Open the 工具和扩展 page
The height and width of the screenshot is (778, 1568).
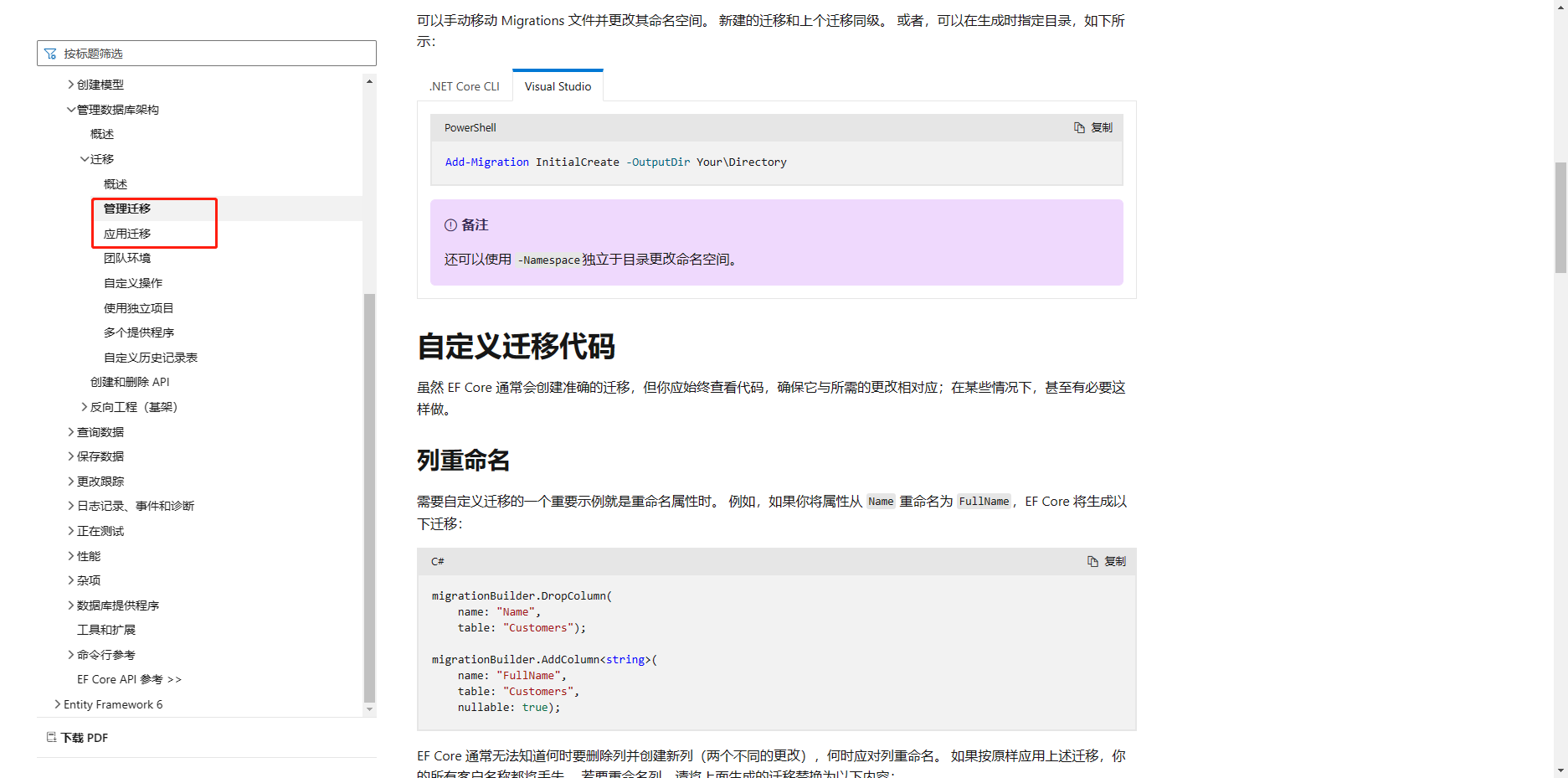click(106, 630)
